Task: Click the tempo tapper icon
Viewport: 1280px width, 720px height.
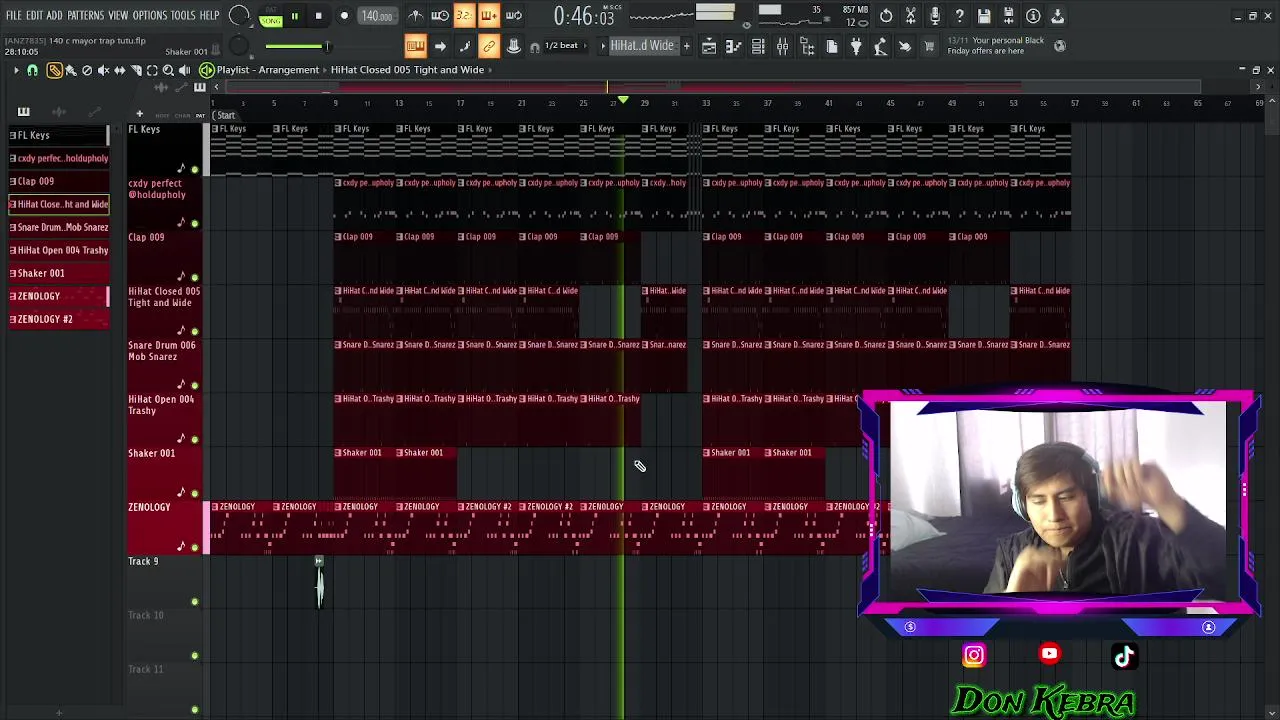Action: (880, 46)
